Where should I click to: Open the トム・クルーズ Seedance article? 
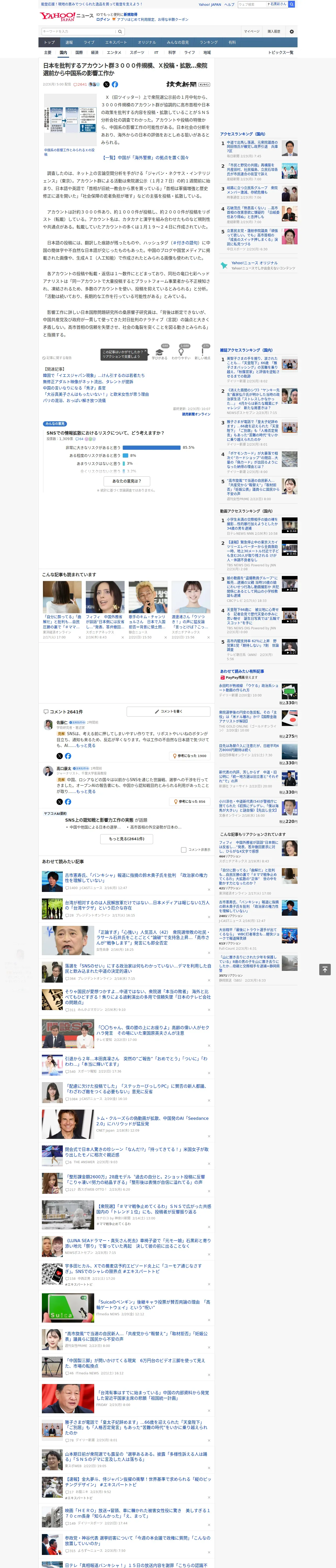[153, 1121]
